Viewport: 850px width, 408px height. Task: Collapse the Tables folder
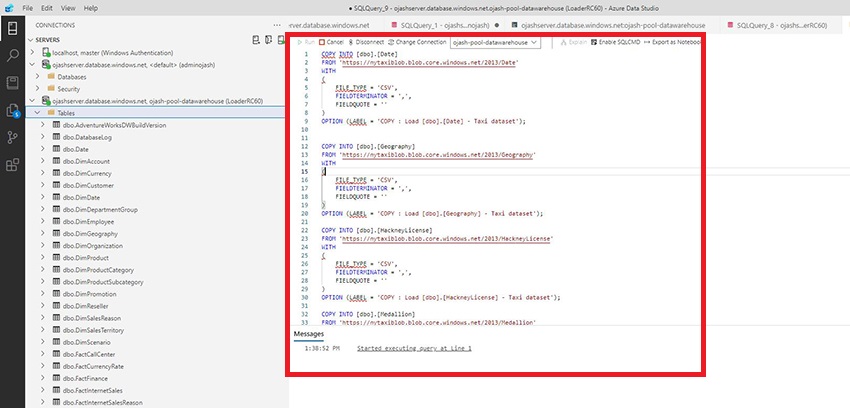click(37, 113)
